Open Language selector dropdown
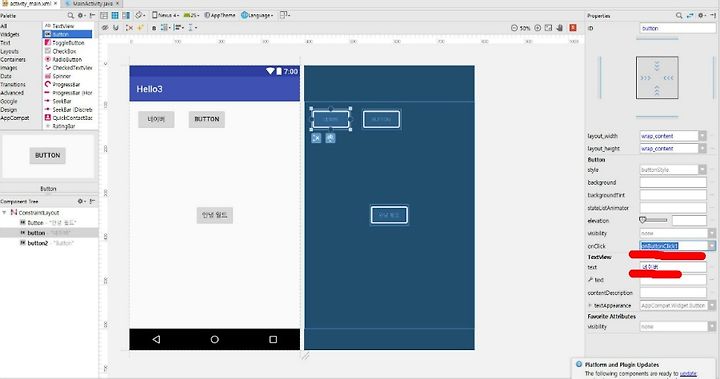720x379 pixels. [x=257, y=15]
